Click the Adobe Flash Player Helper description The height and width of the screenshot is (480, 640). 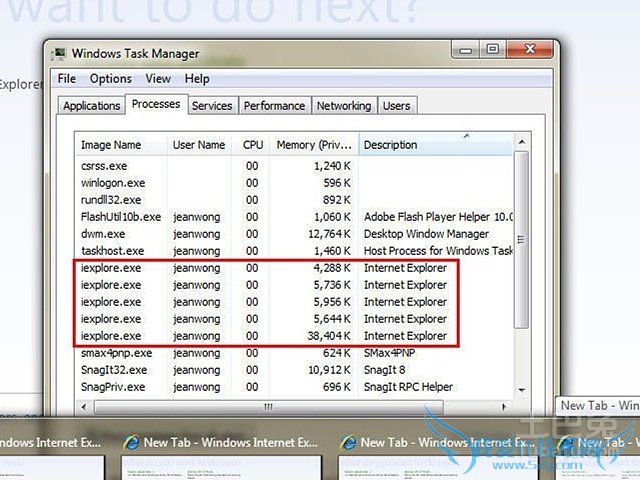coord(438,217)
